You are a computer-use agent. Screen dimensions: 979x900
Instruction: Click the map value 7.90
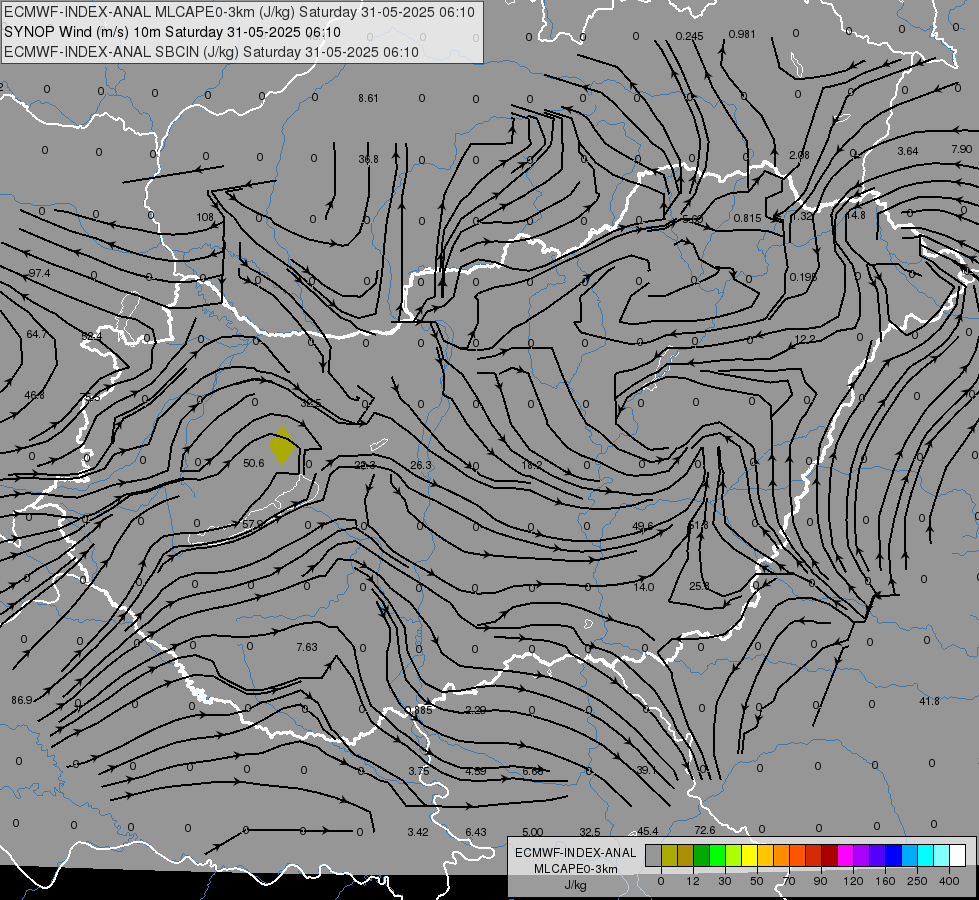pos(962,149)
